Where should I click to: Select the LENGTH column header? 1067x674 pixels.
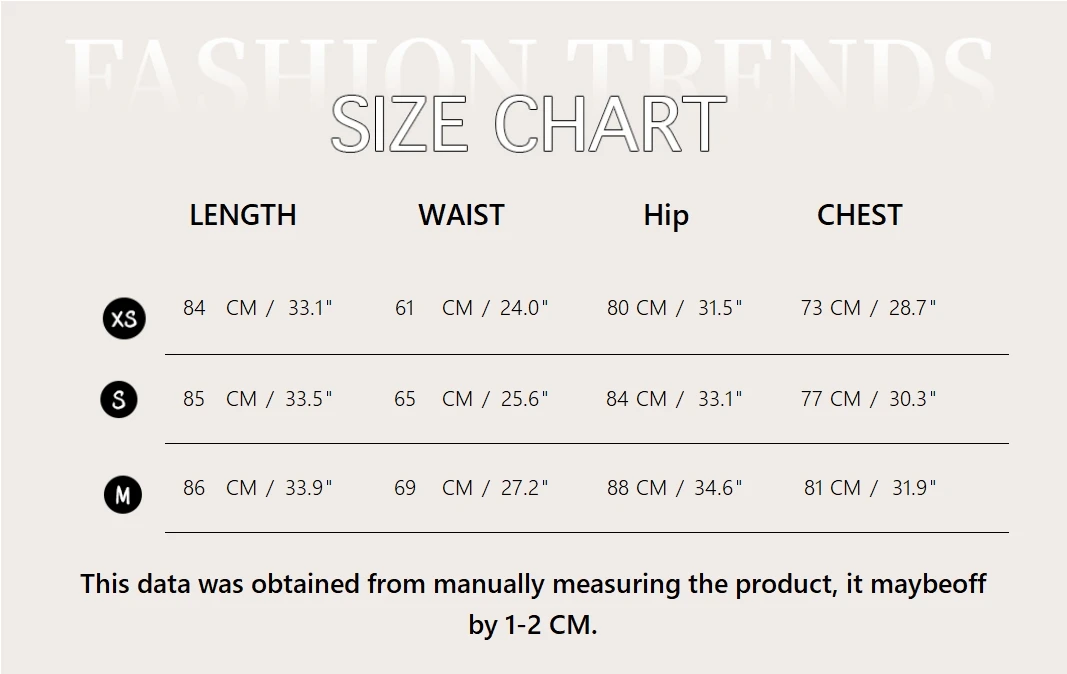tap(243, 215)
